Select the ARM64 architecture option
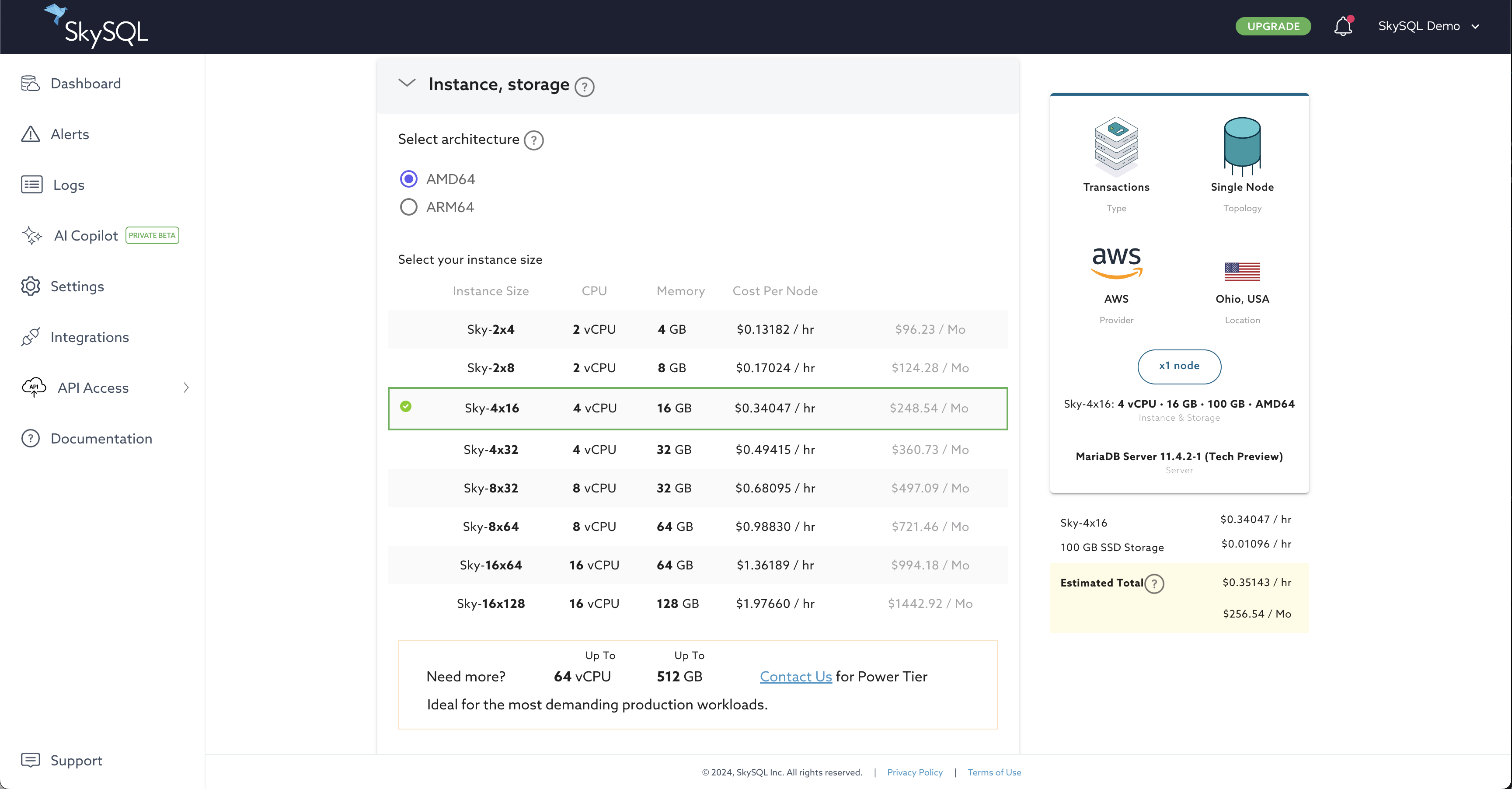Image resolution: width=1512 pixels, height=789 pixels. pos(409,206)
